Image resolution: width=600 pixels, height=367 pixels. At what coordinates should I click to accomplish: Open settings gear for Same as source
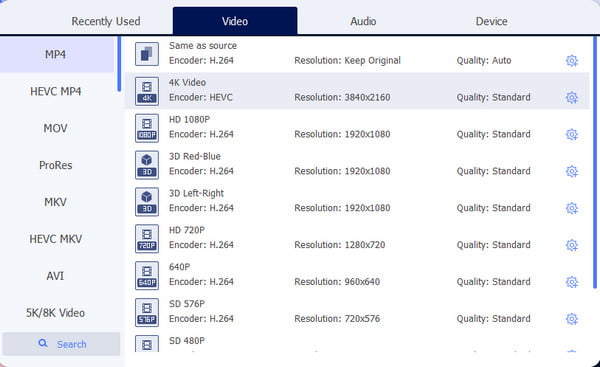click(x=572, y=60)
